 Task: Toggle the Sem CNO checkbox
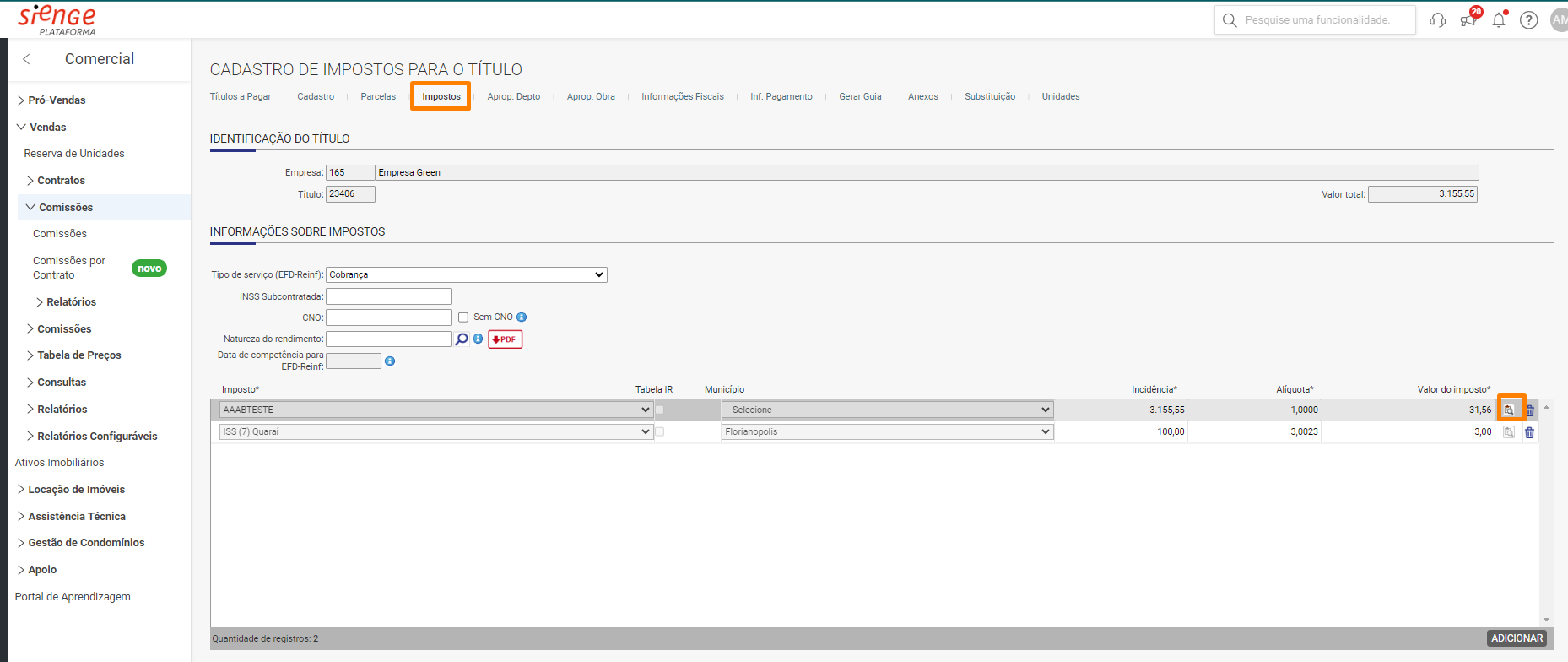point(463,317)
